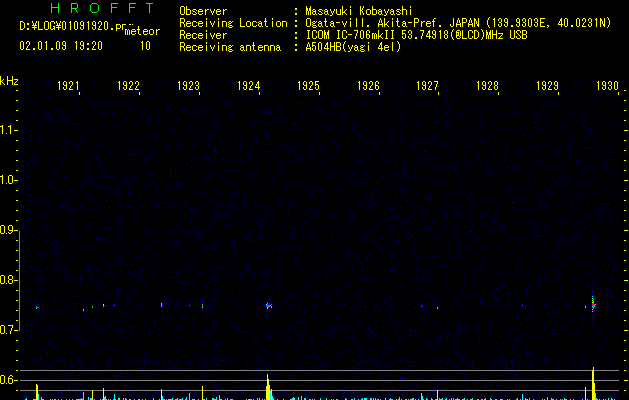This screenshot has height=400, width=629.
Task: Click the Receiving Location label
Action: tap(233, 23)
